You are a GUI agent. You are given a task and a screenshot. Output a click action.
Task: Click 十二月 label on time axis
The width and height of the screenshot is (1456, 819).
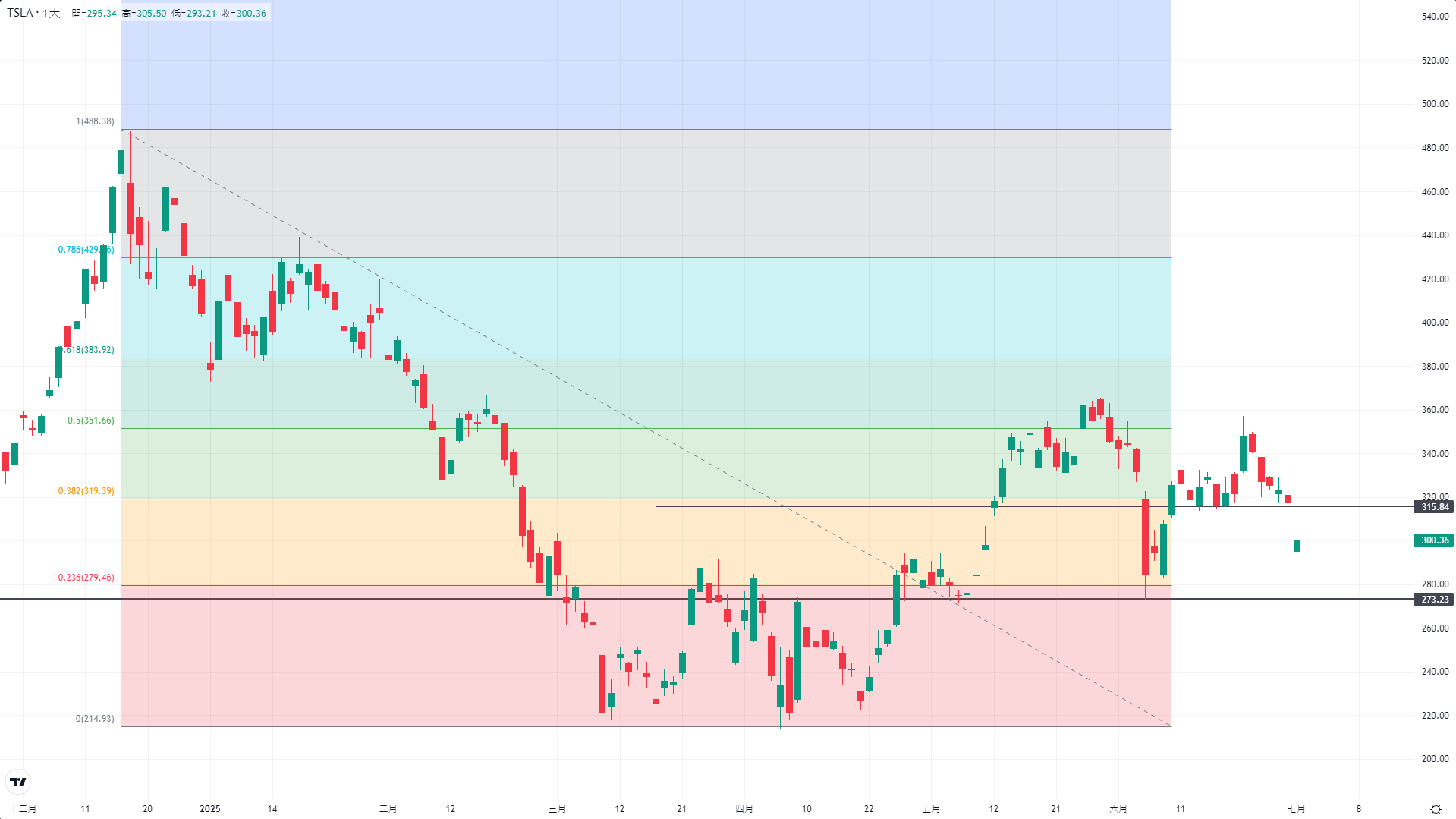(23, 809)
